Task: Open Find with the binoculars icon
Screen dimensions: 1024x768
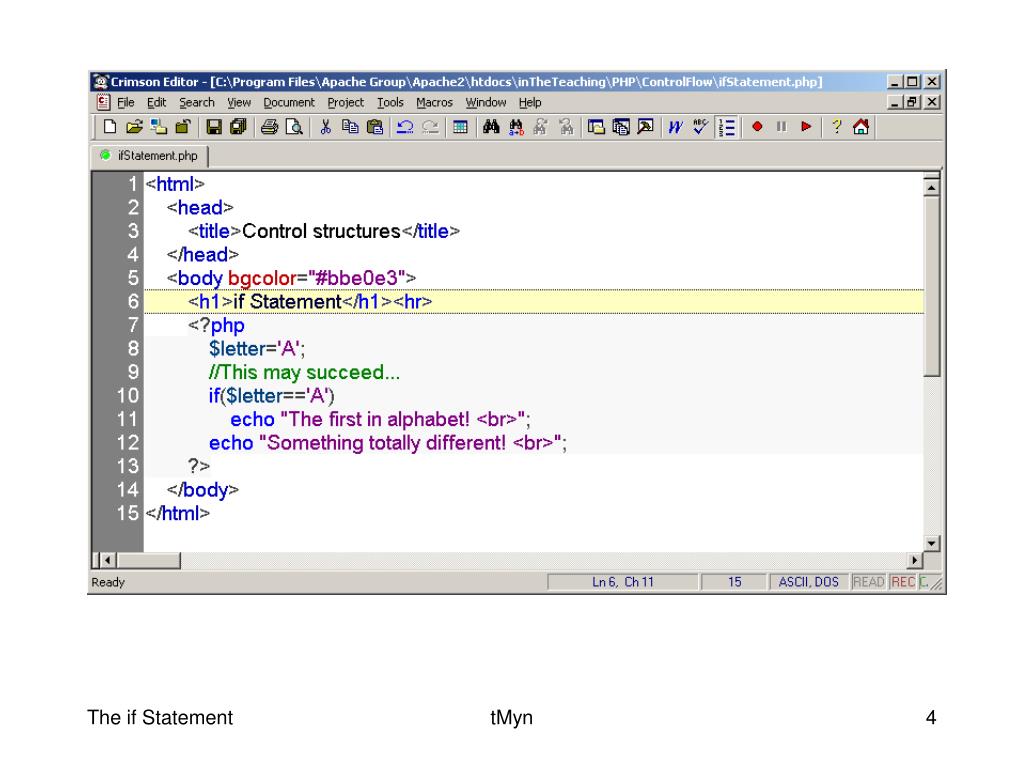Action: point(491,127)
